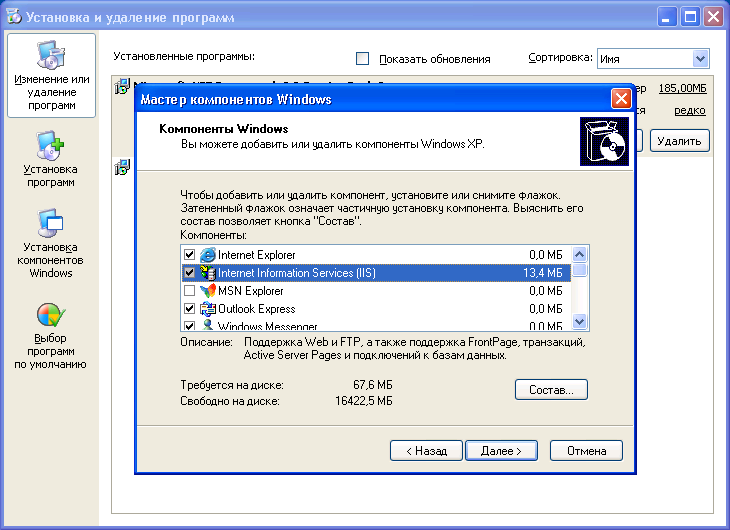Uncheck Internet Information Services (IIS)
Image resolution: width=730 pixels, height=530 pixels.
pyautogui.click(x=189, y=272)
